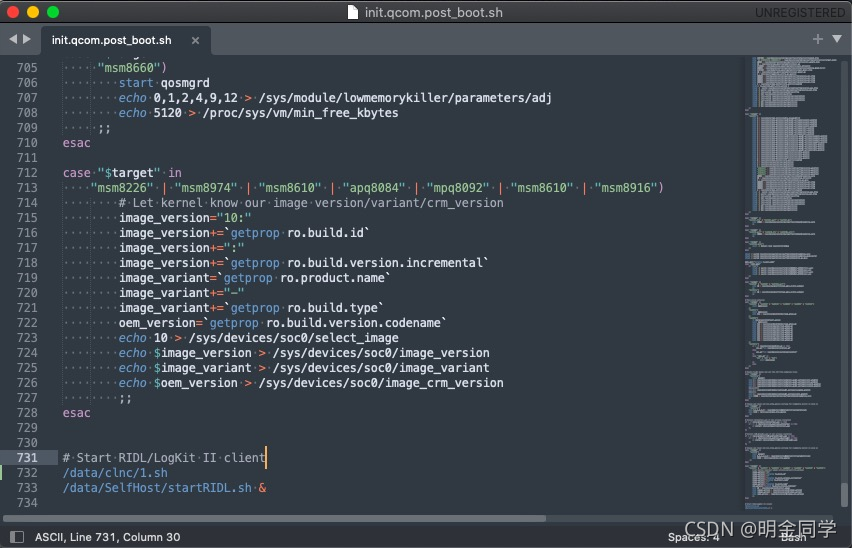Click the path /sys/devices/soc0/select_image
The width and height of the screenshot is (852, 548).
pyautogui.click(x=293, y=338)
